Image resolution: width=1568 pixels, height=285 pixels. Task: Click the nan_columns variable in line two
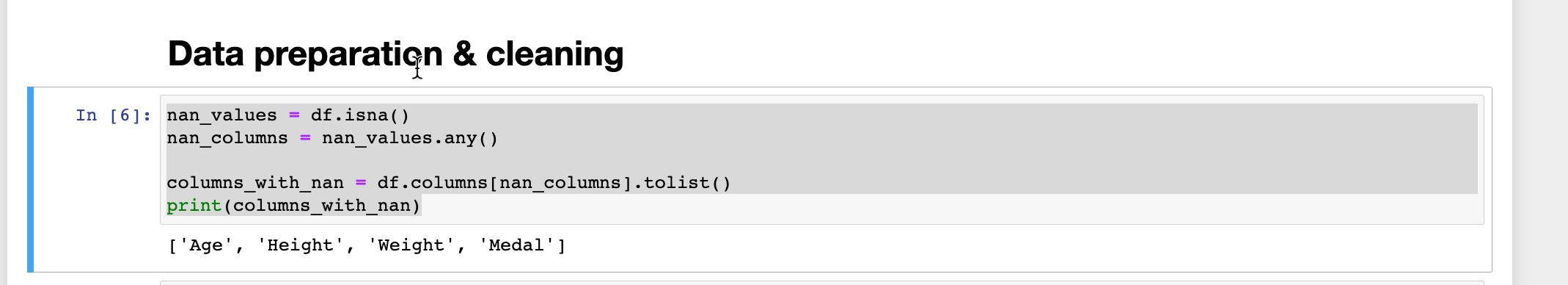click(227, 138)
